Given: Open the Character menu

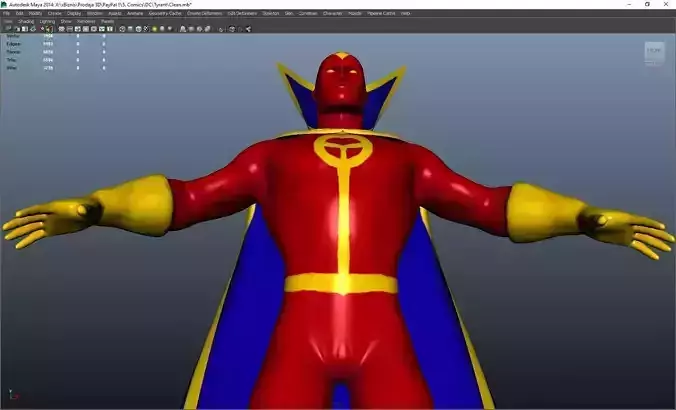Looking at the screenshot, I should [332, 13].
